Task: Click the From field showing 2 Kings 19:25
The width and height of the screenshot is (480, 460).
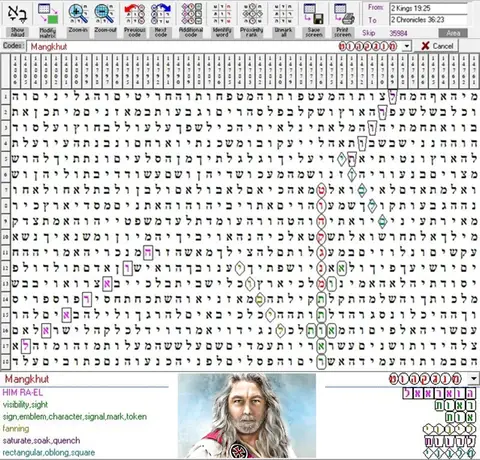Action: click(429, 8)
